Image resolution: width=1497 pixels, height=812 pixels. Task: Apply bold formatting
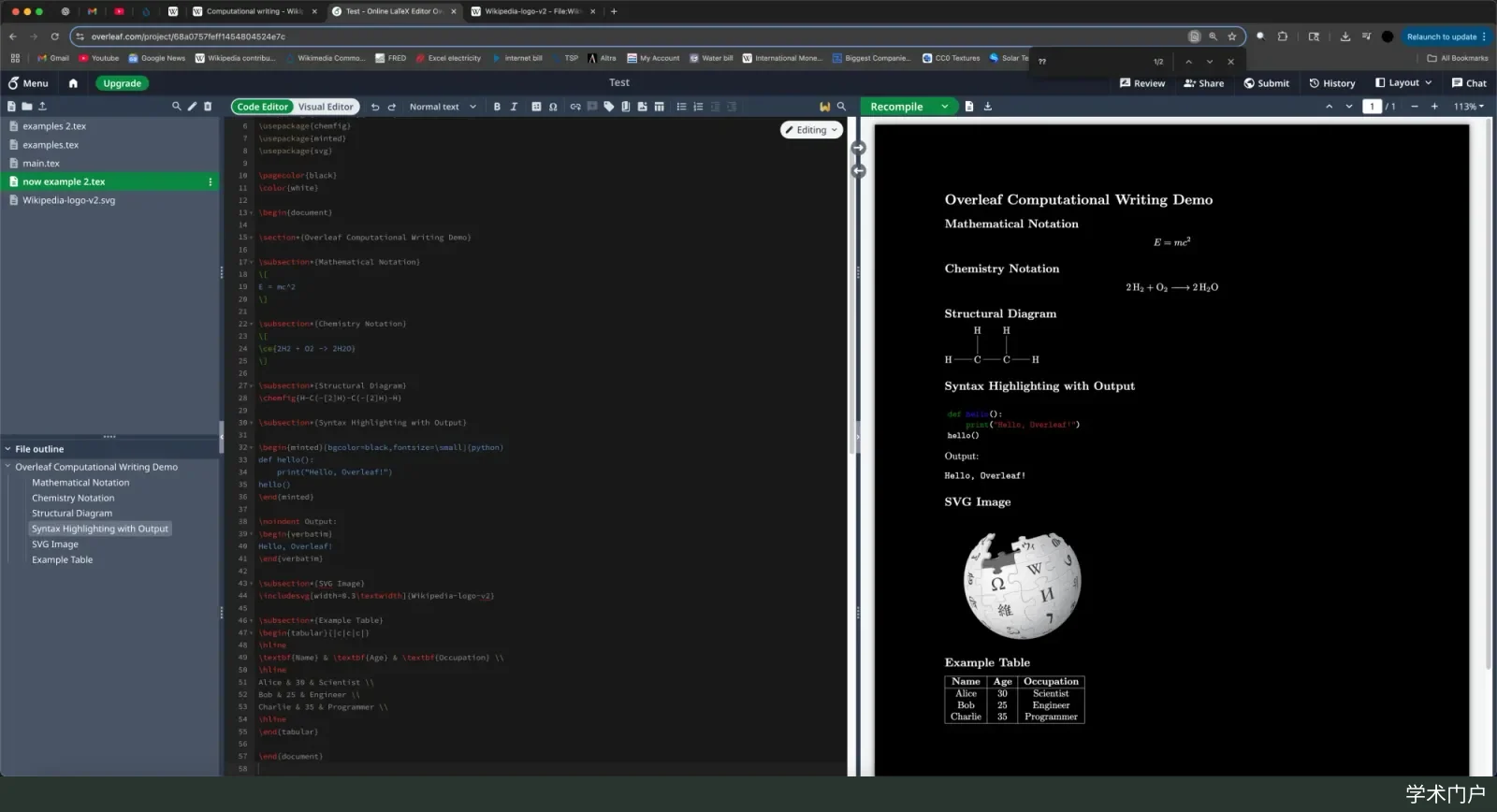point(497,107)
